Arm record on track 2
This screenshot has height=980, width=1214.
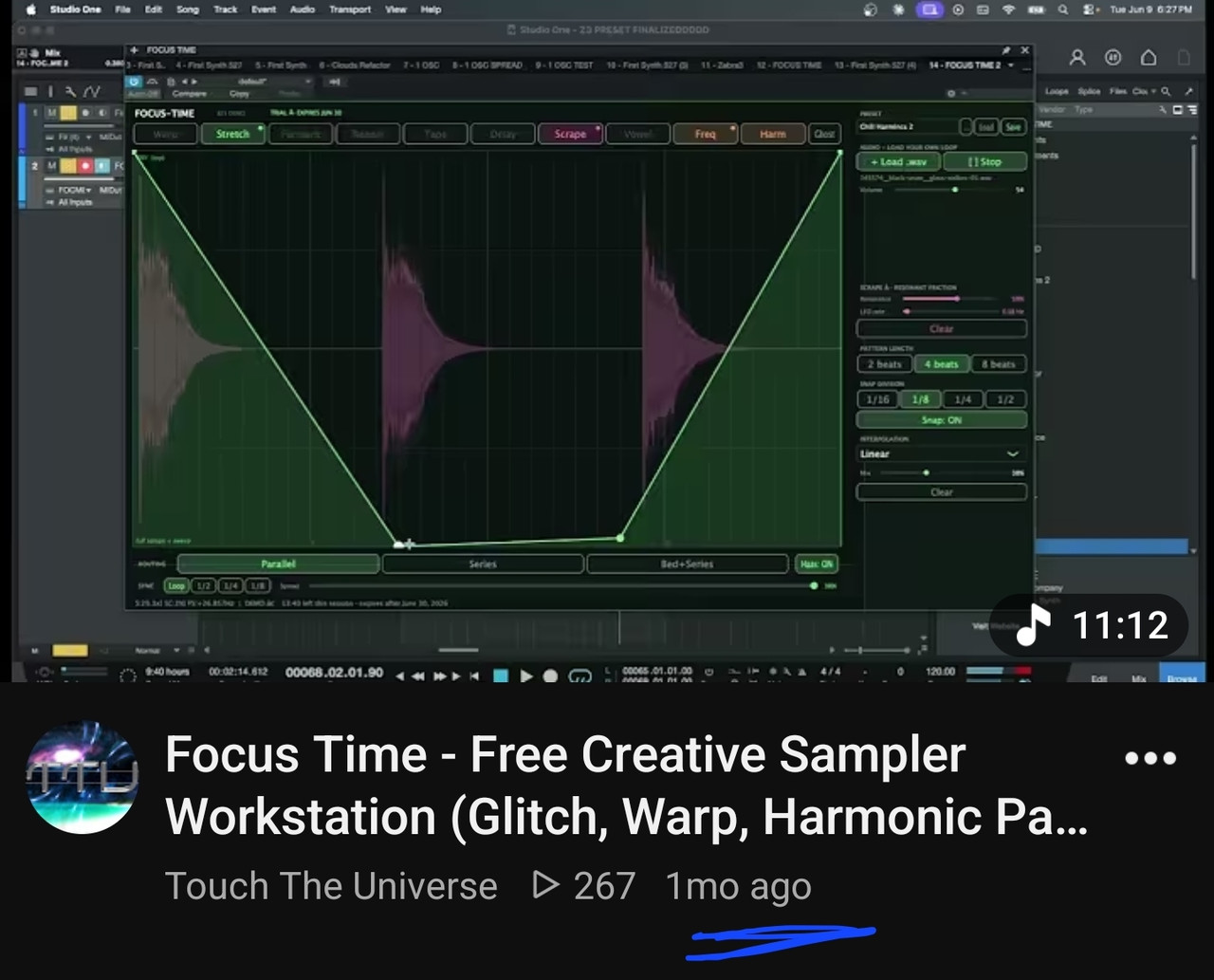[85, 166]
